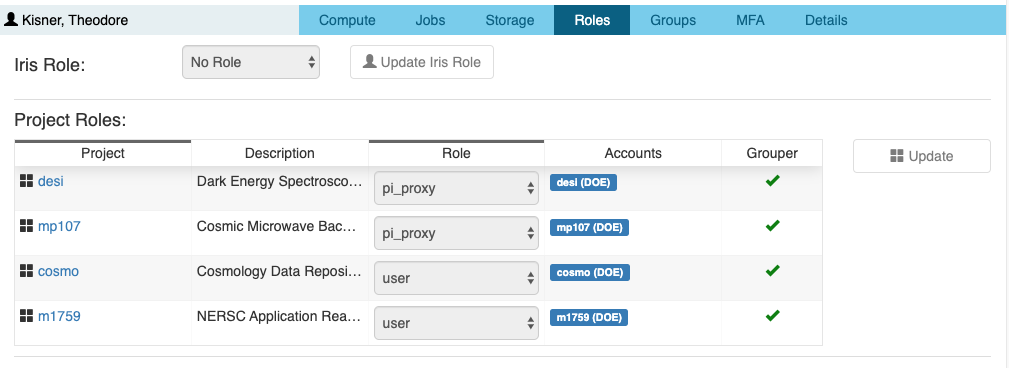Open the role dropdown for the cosmo project

(x=456, y=278)
